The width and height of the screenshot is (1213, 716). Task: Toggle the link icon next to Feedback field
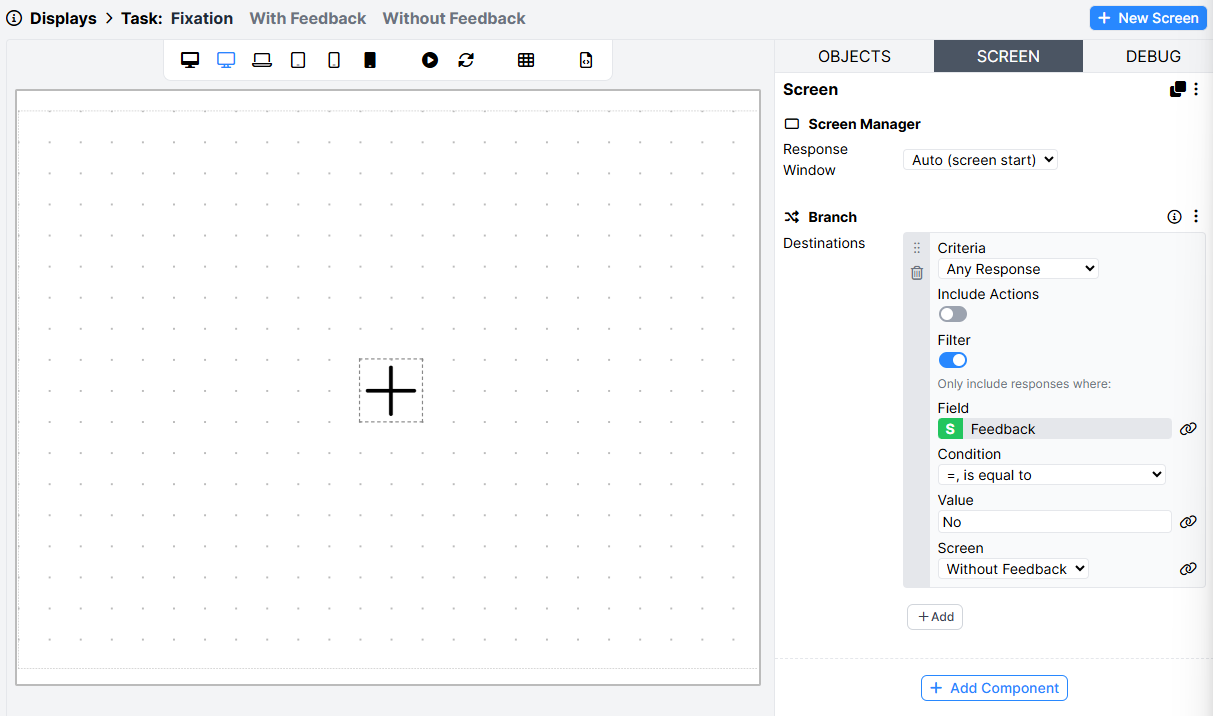(x=1188, y=428)
